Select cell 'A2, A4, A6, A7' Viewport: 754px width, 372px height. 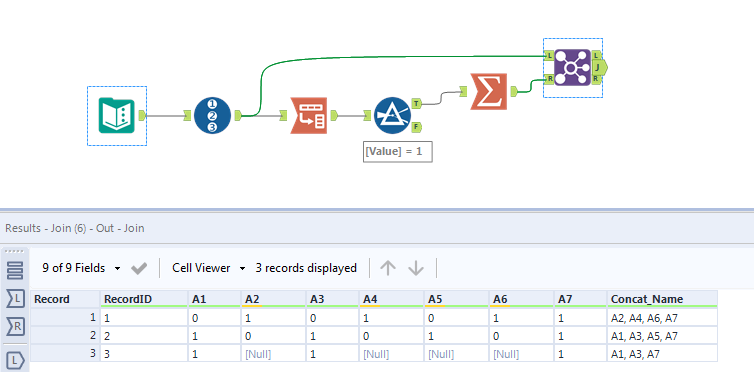click(662, 317)
